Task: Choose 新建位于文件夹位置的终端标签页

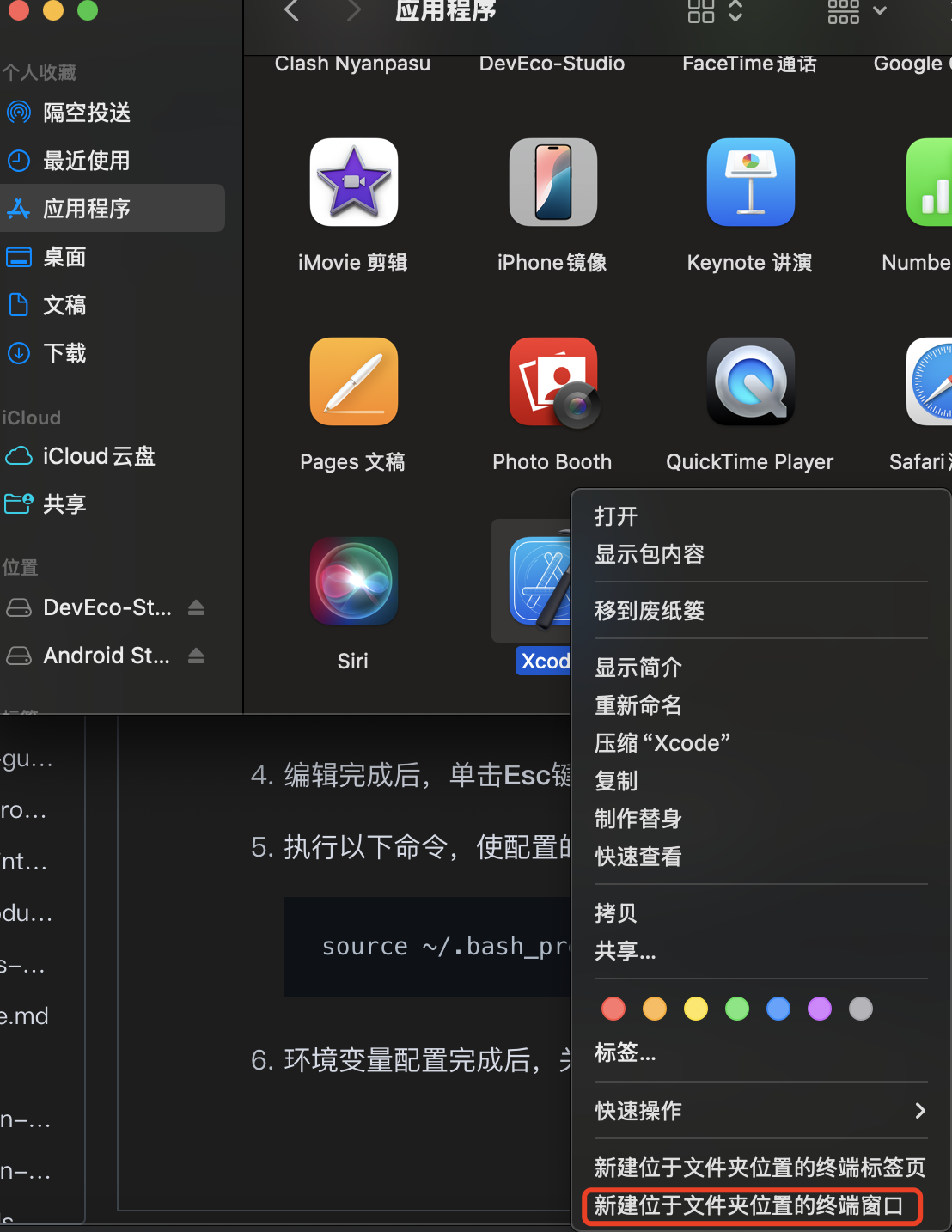Action: click(x=761, y=1168)
